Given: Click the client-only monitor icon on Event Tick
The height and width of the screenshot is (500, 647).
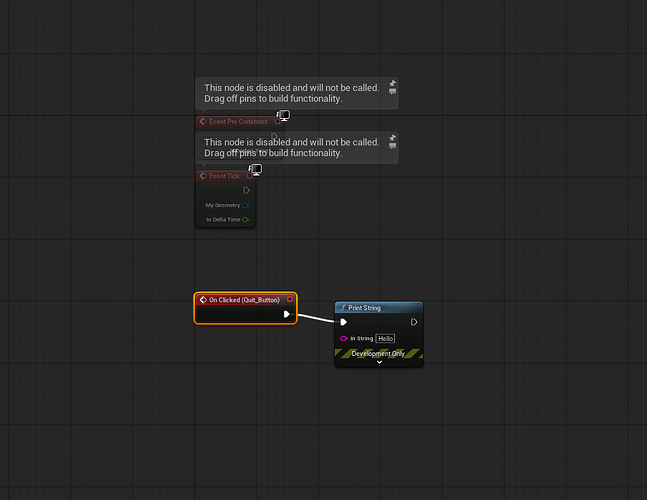Looking at the screenshot, I should click(255, 170).
